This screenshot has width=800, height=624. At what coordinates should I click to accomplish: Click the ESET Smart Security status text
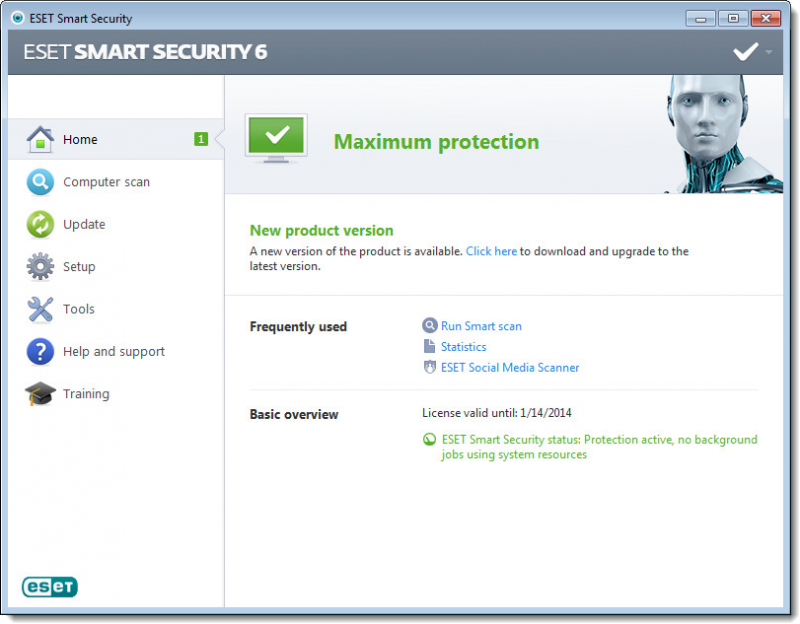point(599,447)
